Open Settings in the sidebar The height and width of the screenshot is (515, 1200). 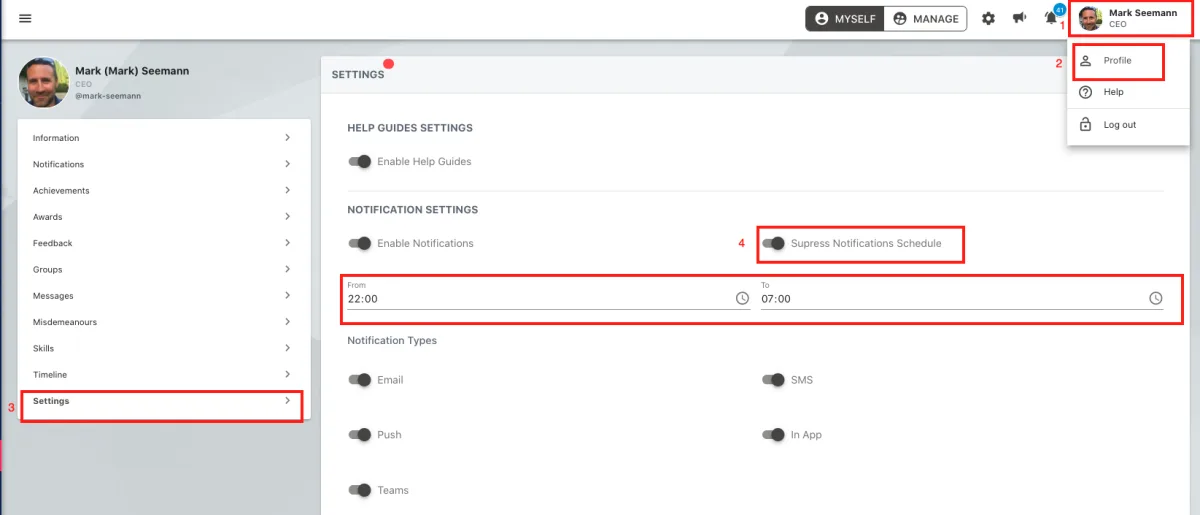point(165,401)
